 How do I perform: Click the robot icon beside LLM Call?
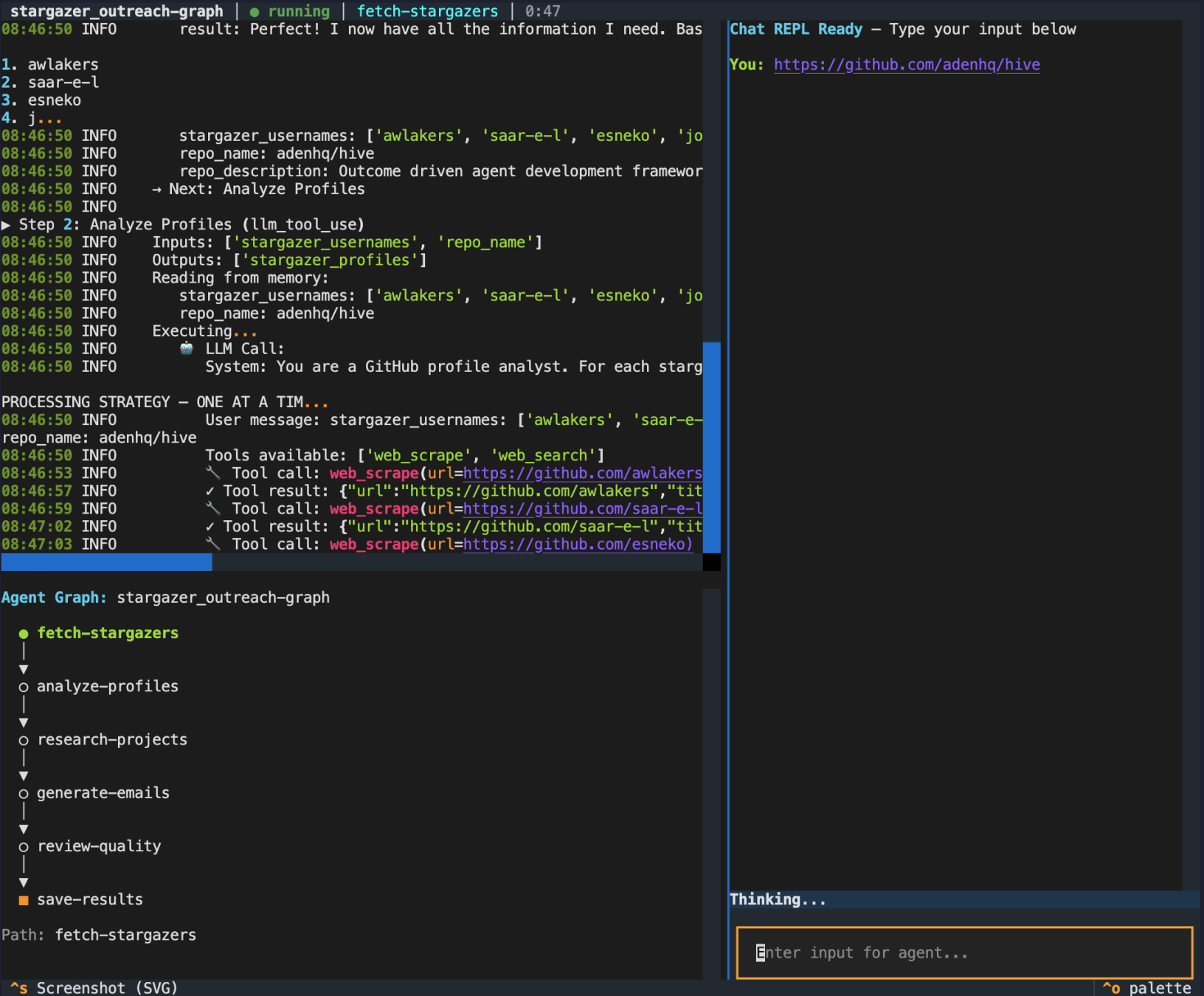coord(187,349)
